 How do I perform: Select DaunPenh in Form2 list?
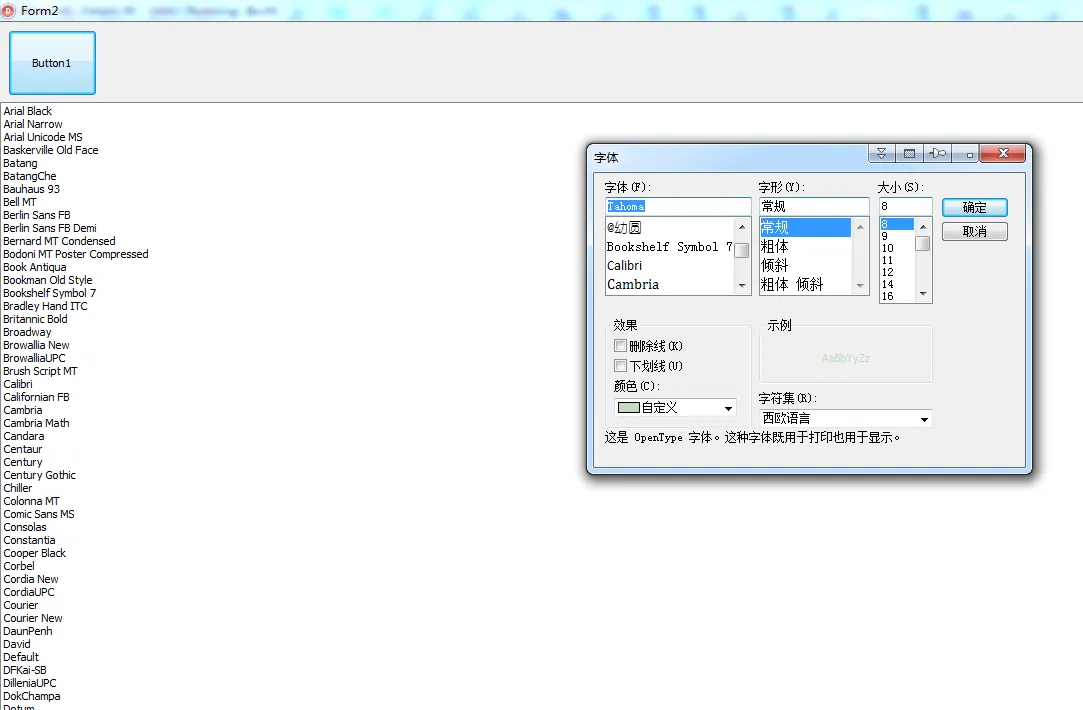tap(28, 631)
